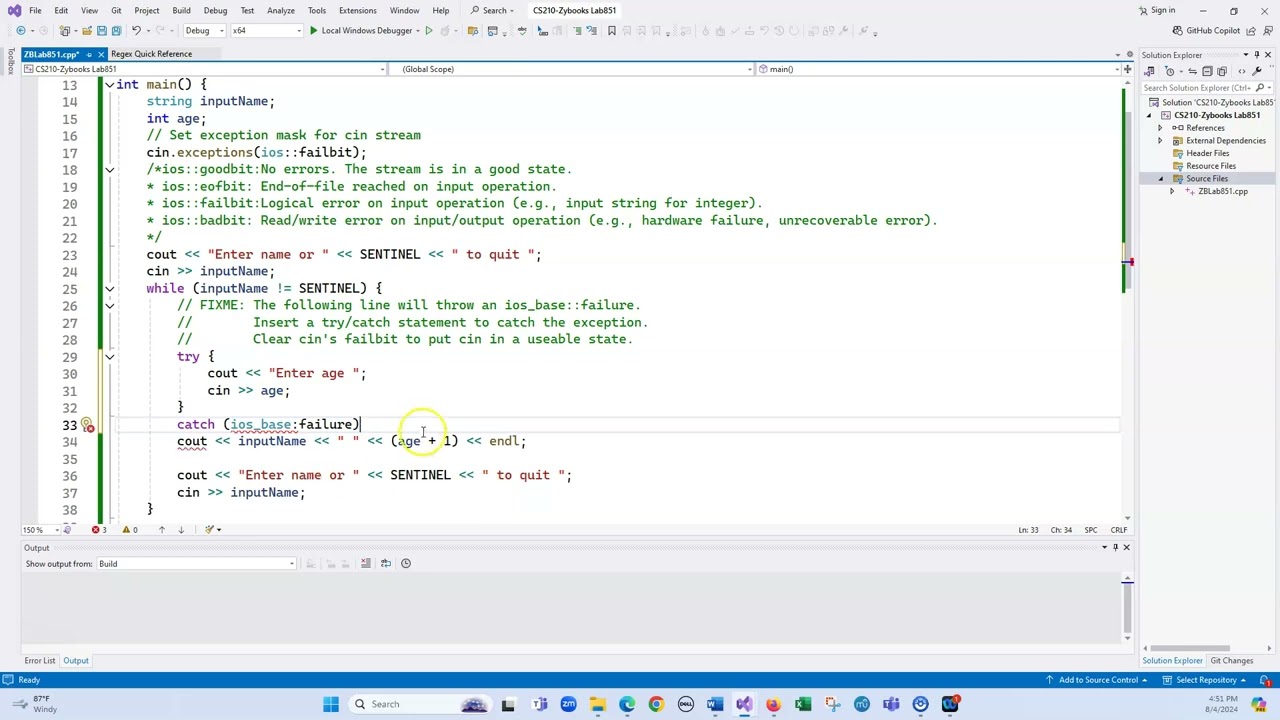
Task: Select the Resource Files folder
Action: [1210, 166]
